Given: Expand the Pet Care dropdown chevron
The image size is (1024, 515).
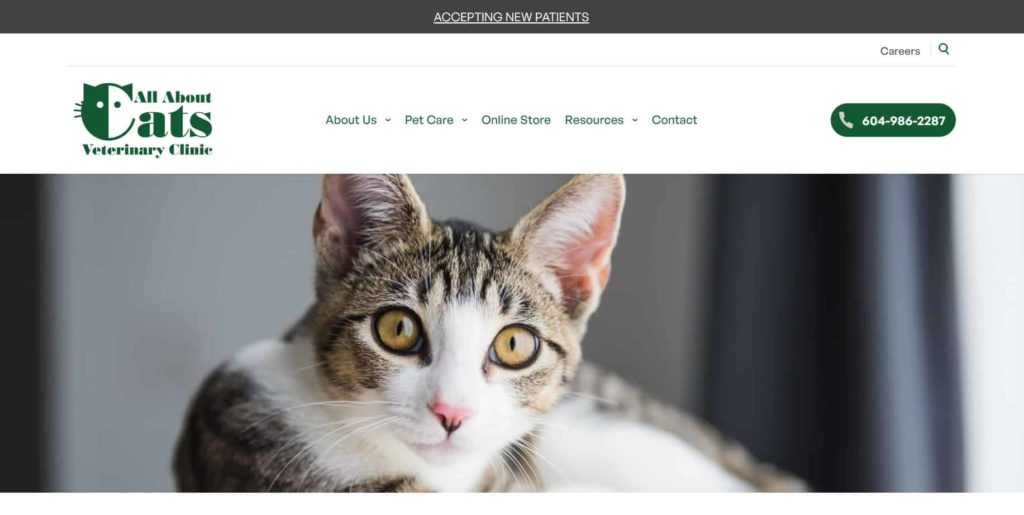Looking at the screenshot, I should pyautogui.click(x=464, y=120).
